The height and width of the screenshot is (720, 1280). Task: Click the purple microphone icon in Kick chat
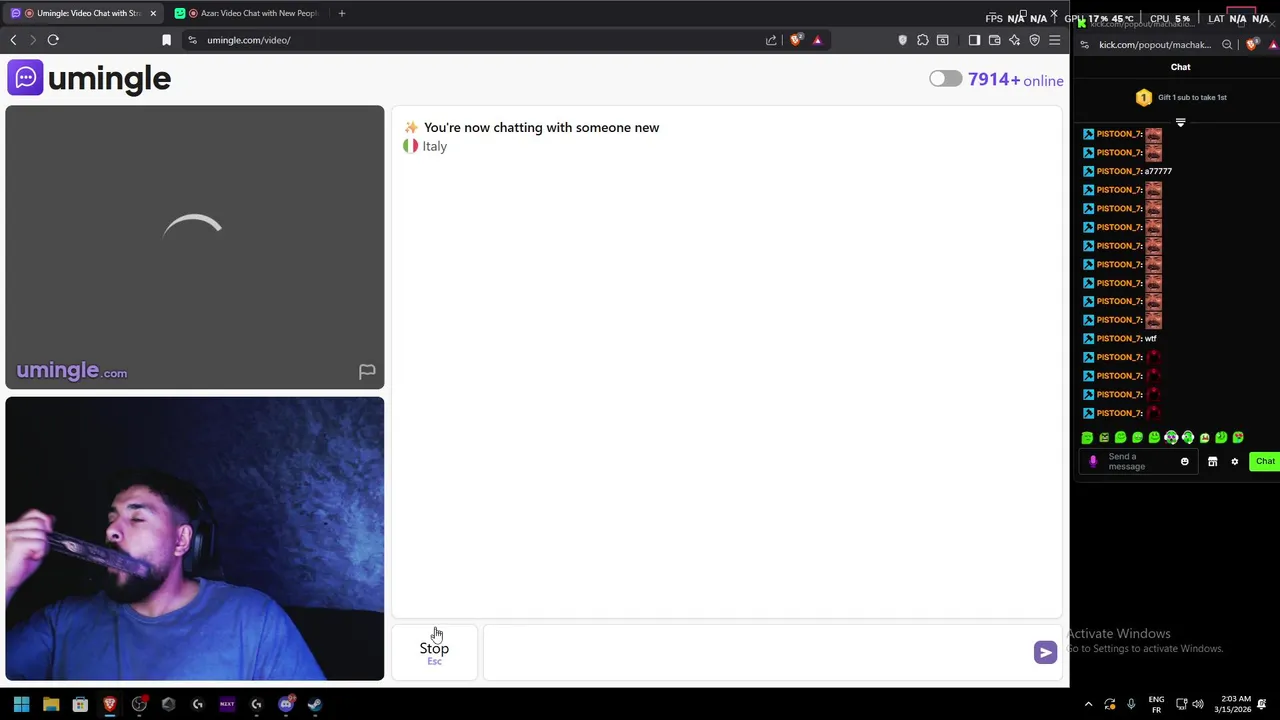click(1093, 462)
